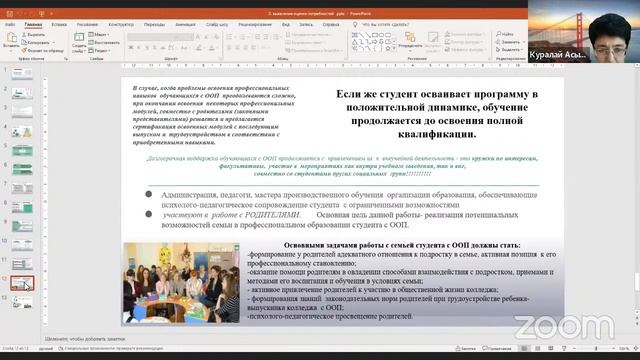This screenshot has width=640, height=360.
Task: Click the Save icon in quick access toolbar
Action: coord(10,13)
